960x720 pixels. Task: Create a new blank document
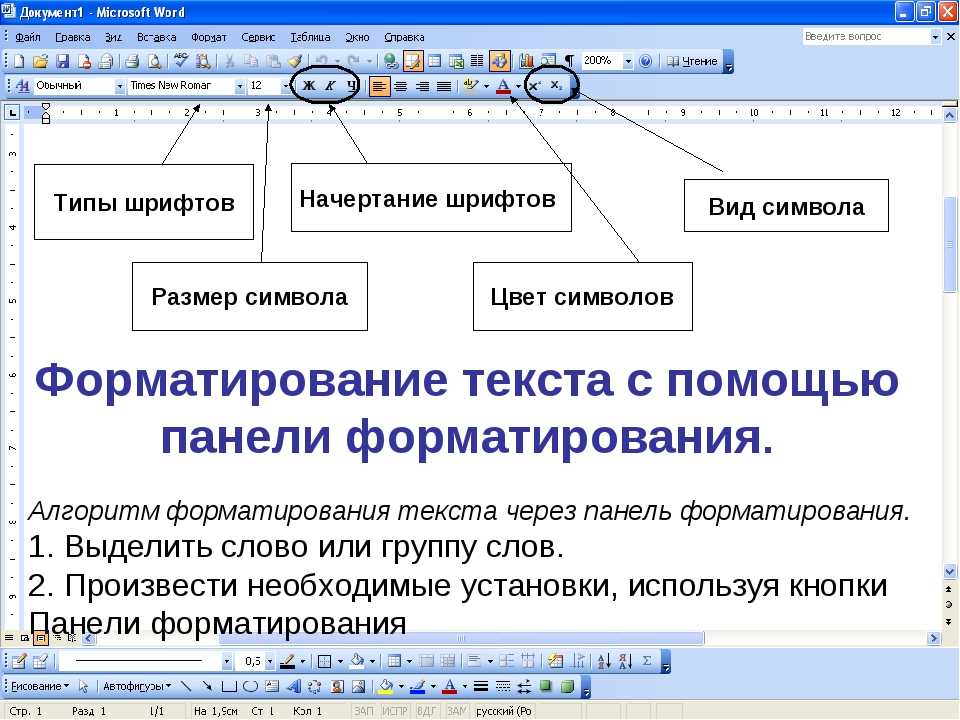(x=19, y=61)
